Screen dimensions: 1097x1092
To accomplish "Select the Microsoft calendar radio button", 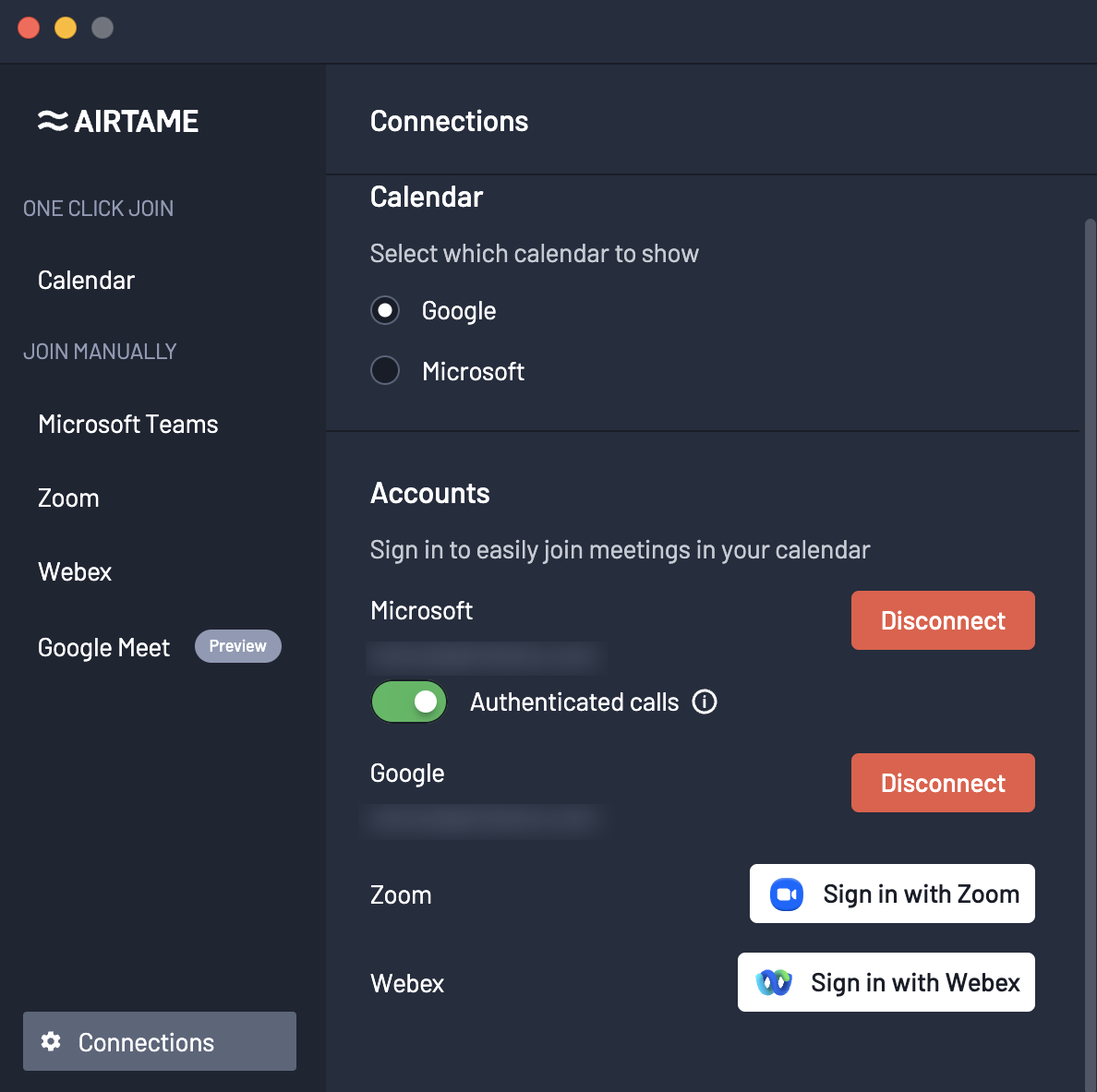I will [x=385, y=370].
